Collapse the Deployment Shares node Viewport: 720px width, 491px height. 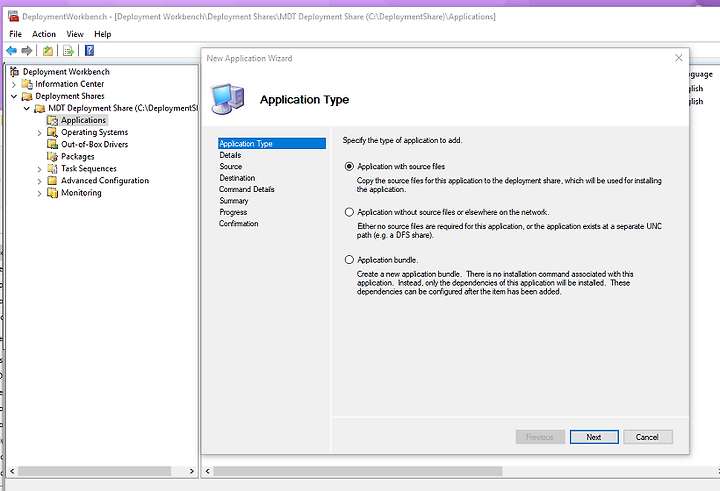[x=14, y=96]
